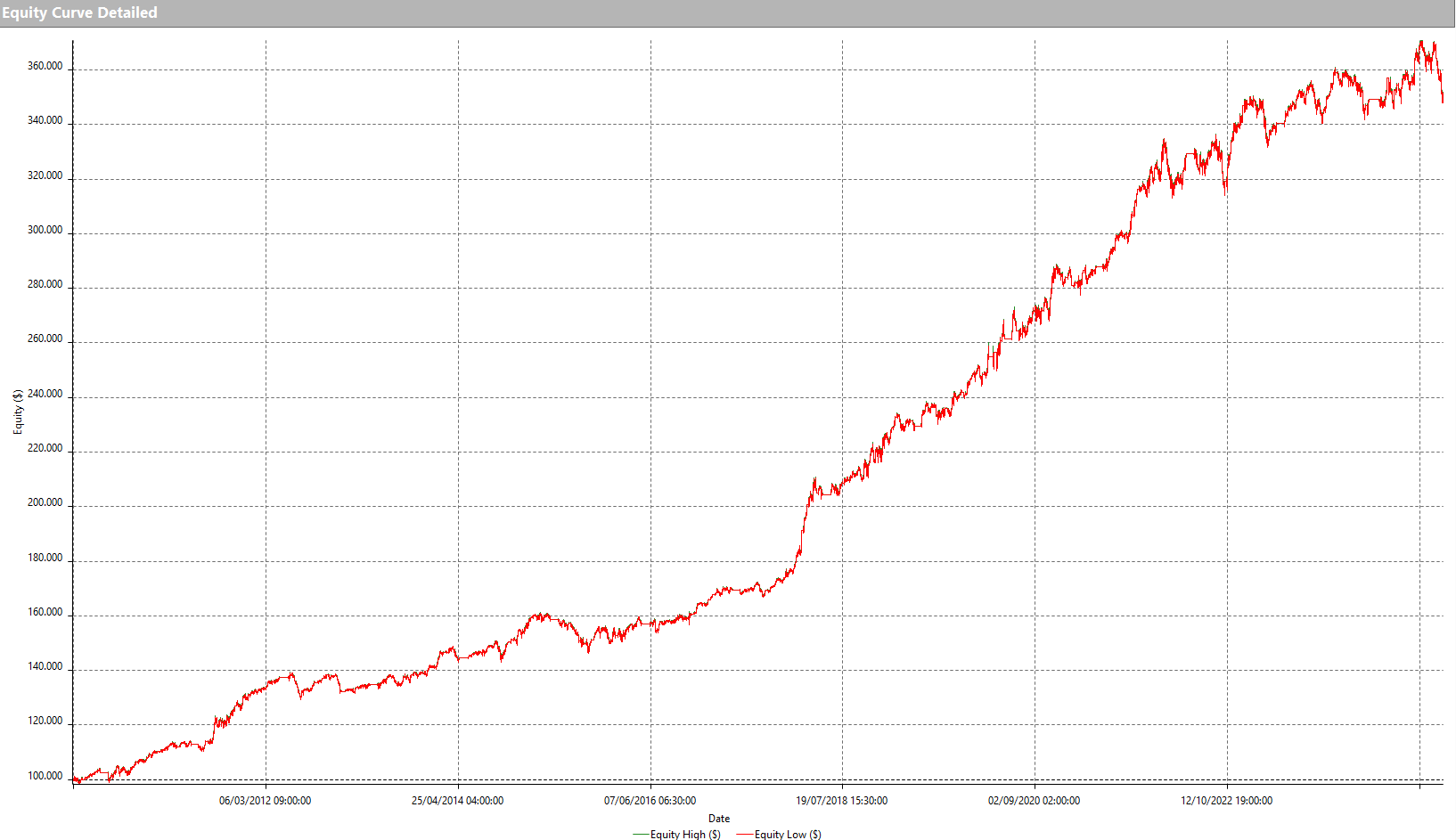
Task: Click the Date x-axis title
Action: pyautogui.click(x=719, y=819)
